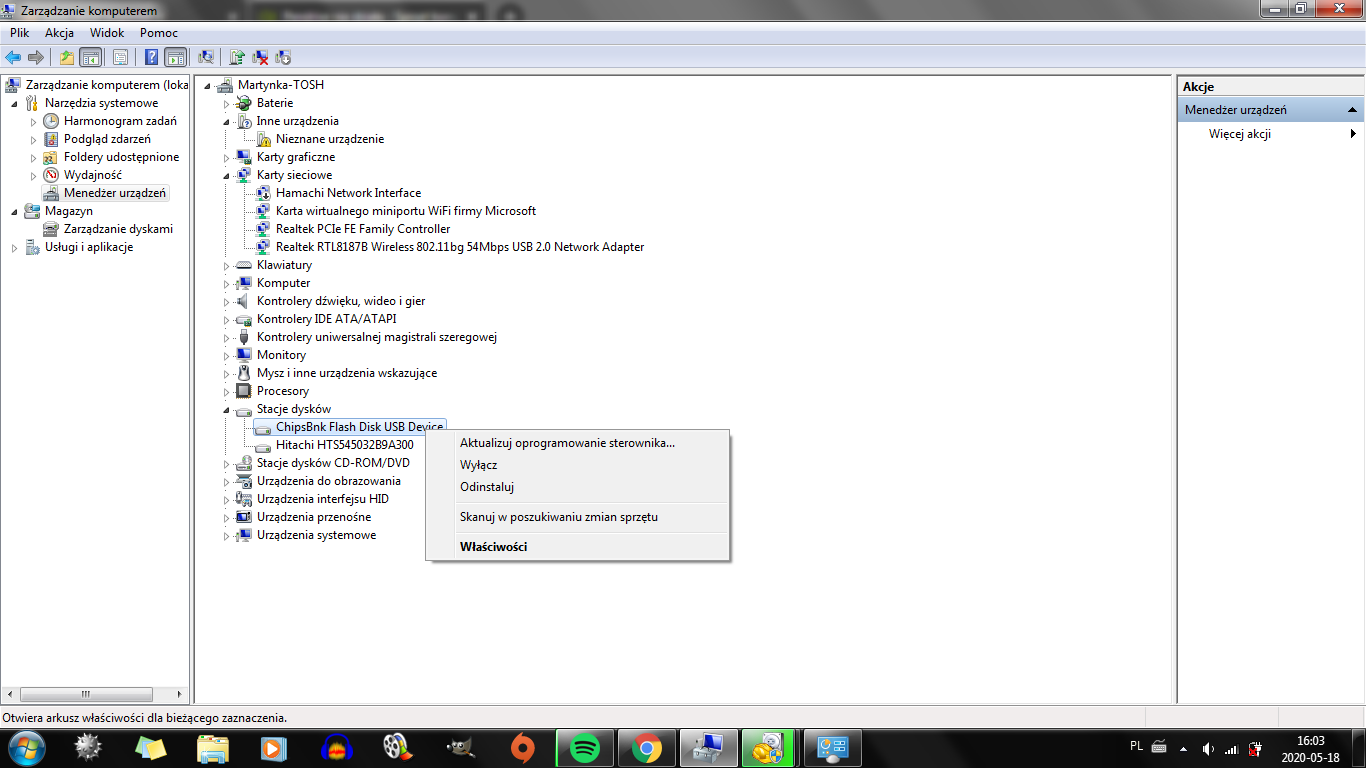
Task: Collapse the Karty sieciowe node
Action: (x=226, y=175)
